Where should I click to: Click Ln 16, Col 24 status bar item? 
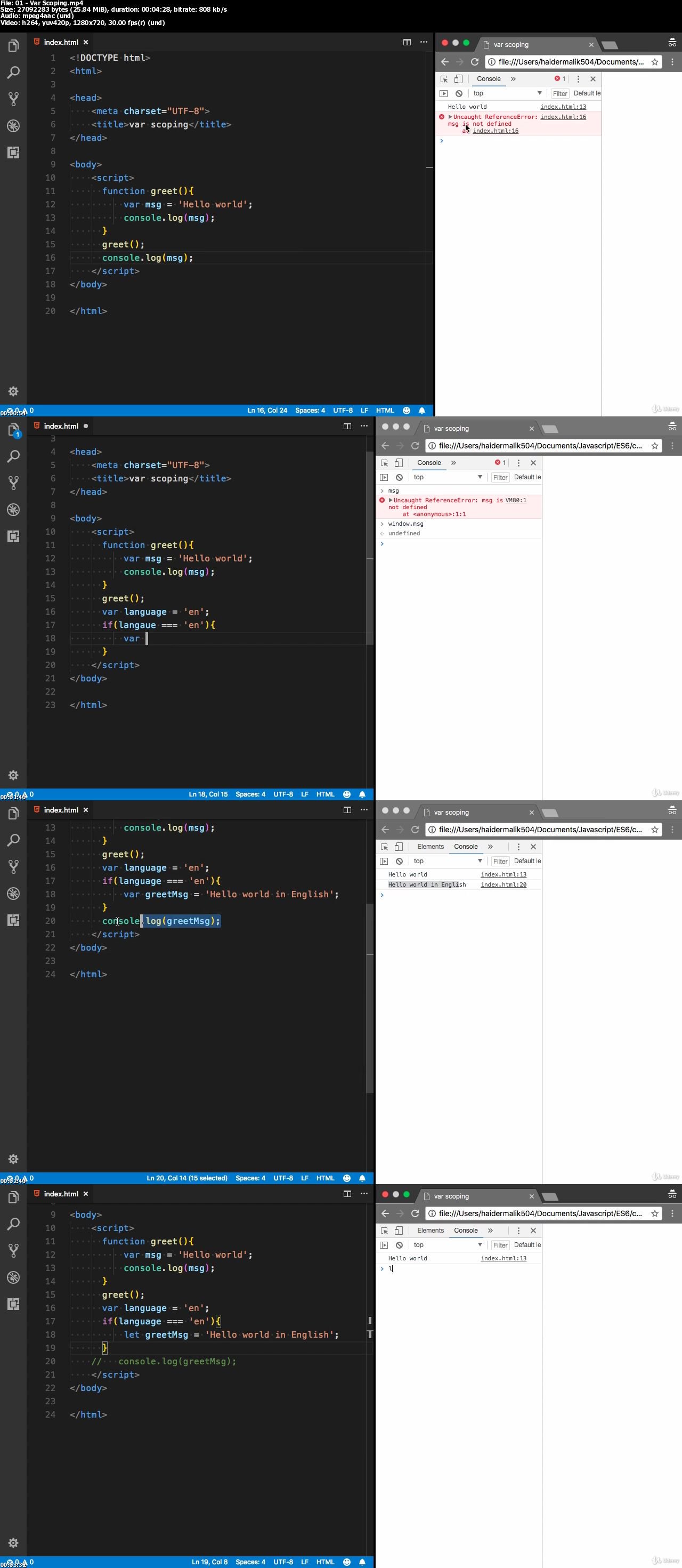click(267, 411)
